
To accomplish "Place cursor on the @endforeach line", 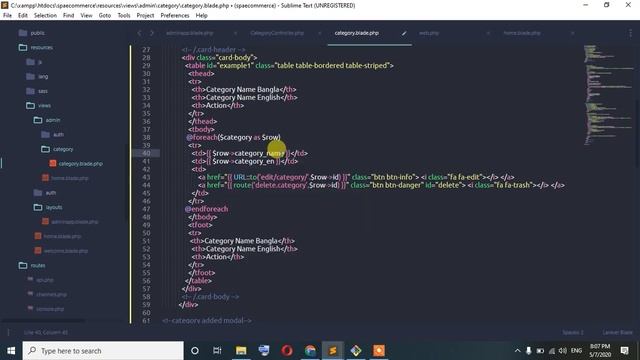I will click(x=207, y=209).
